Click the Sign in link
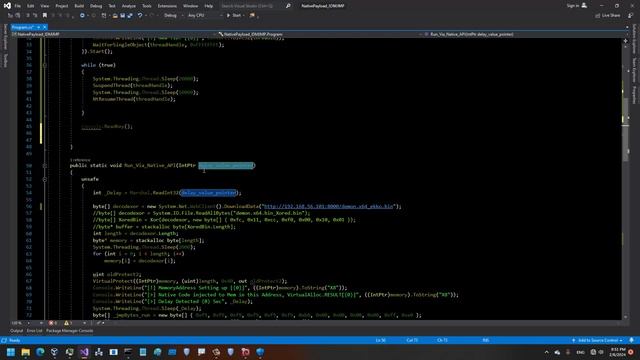This screenshot has width=640, height=360. click(x=576, y=6)
